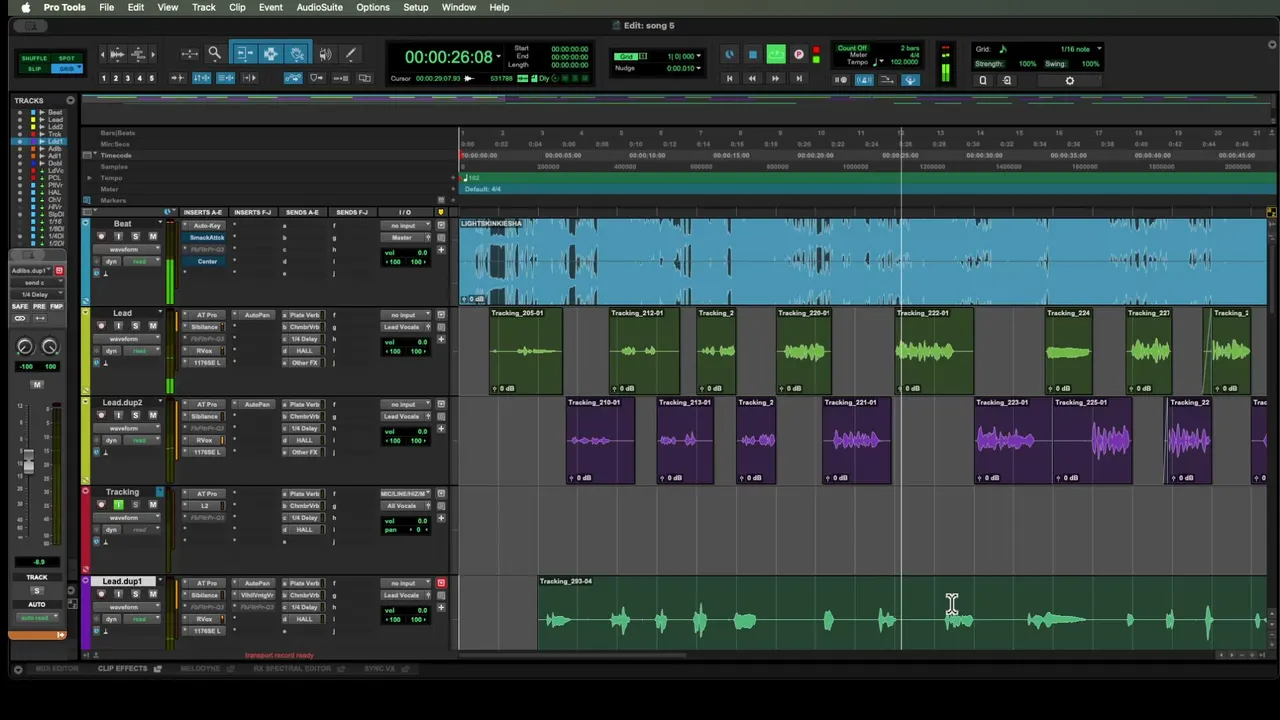The height and width of the screenshot is (720, 1280).
Task: Click the zoom preset 5 button
Action: 152,78
